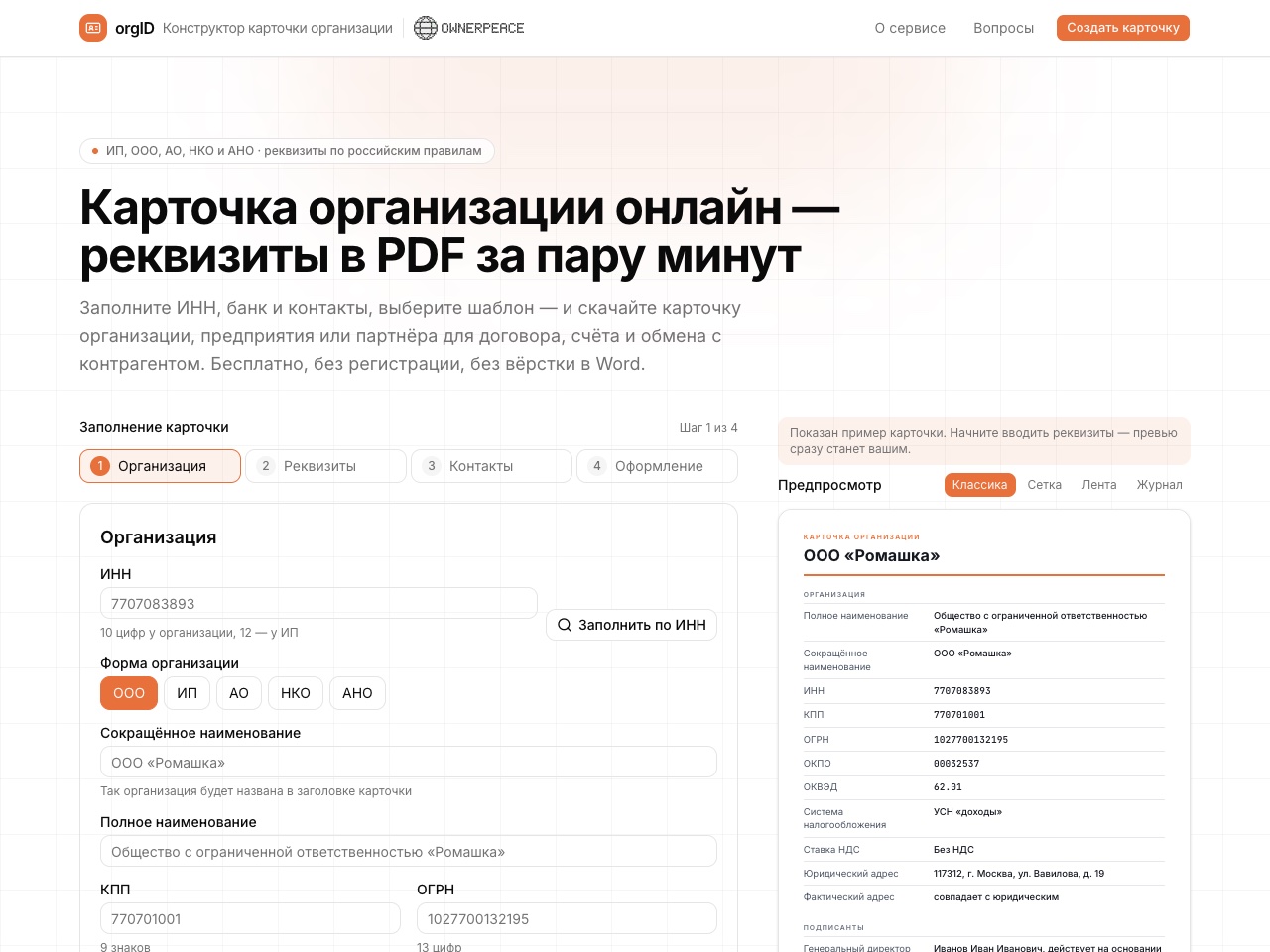
Task: Select the Классика preview template
Action: coord(979,485)
